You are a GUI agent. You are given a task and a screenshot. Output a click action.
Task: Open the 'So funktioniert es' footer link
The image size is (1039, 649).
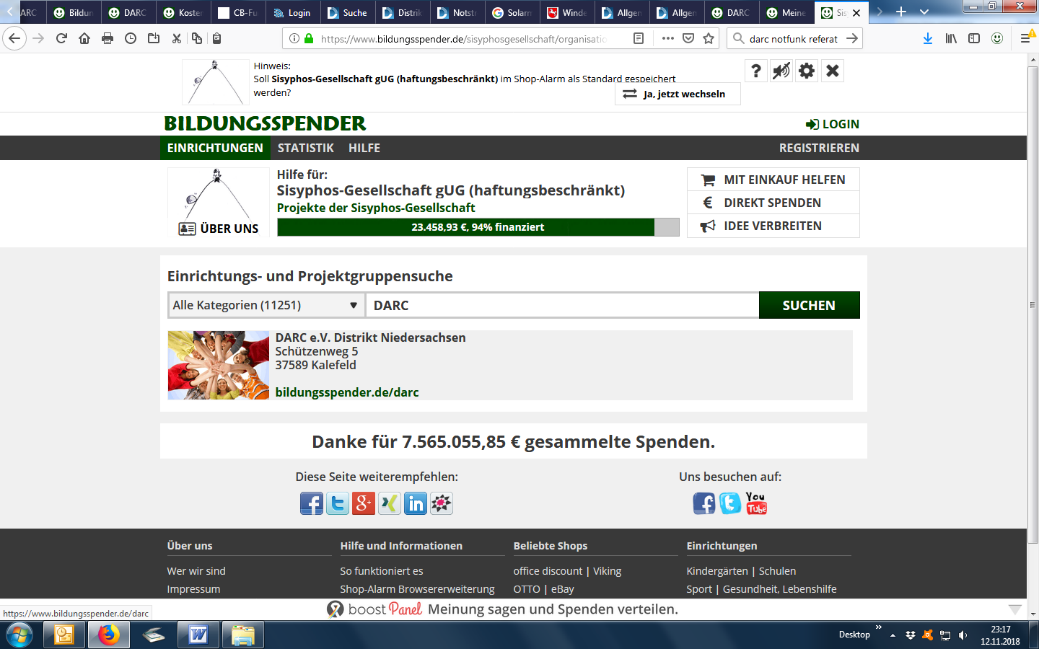(382, 571)
